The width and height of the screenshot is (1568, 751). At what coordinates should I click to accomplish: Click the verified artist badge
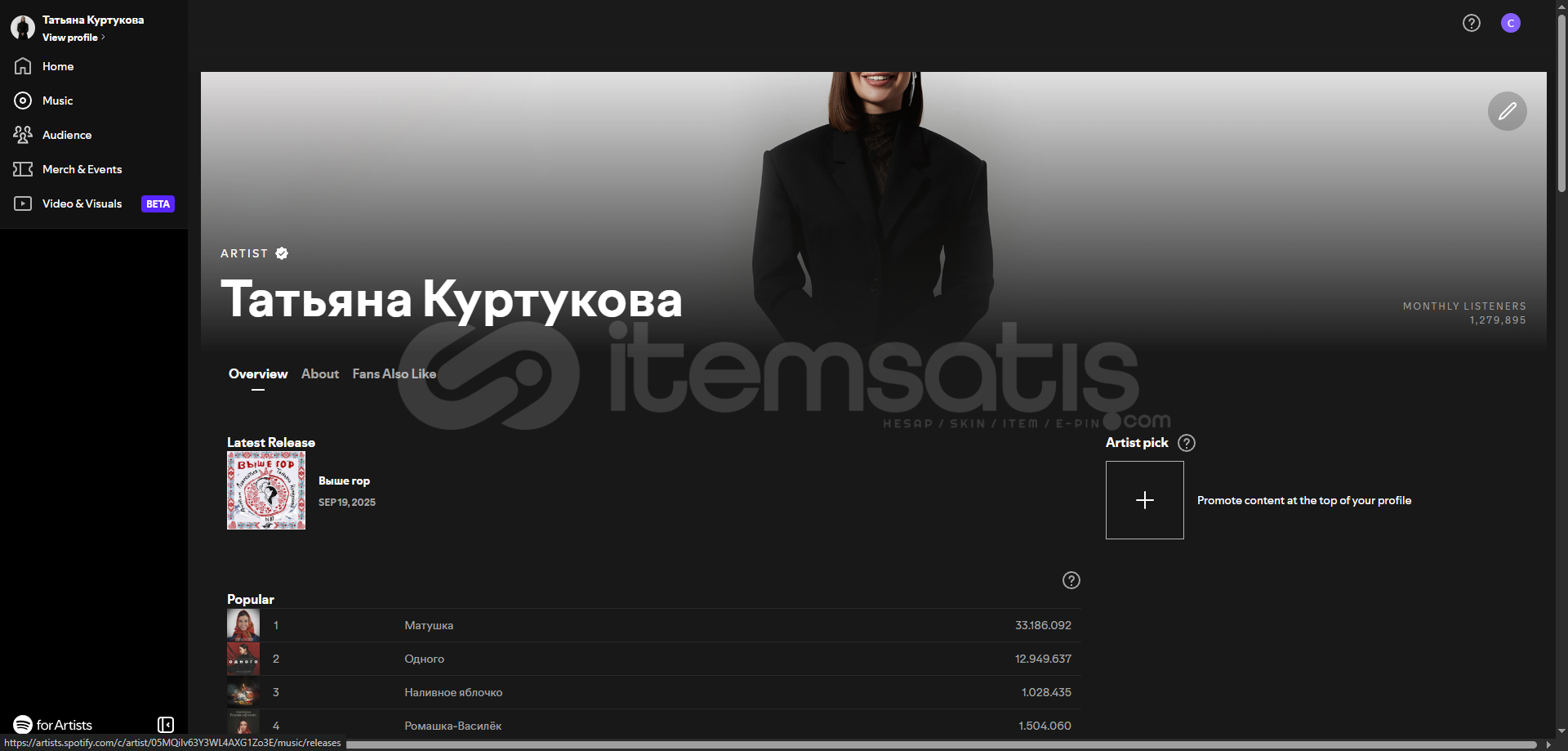(x=282, y=253)
